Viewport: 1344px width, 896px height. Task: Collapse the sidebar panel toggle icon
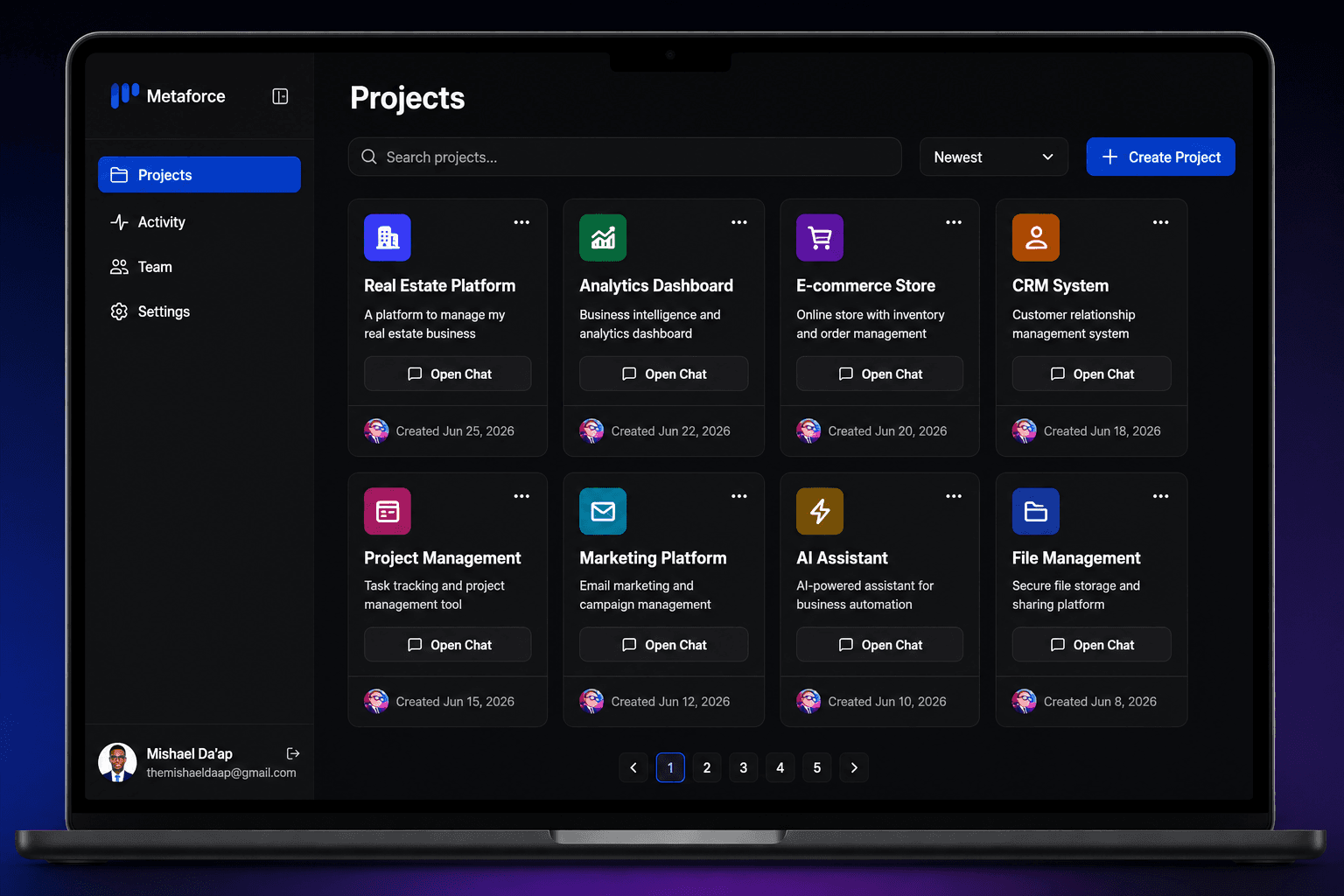pos(280,96)
